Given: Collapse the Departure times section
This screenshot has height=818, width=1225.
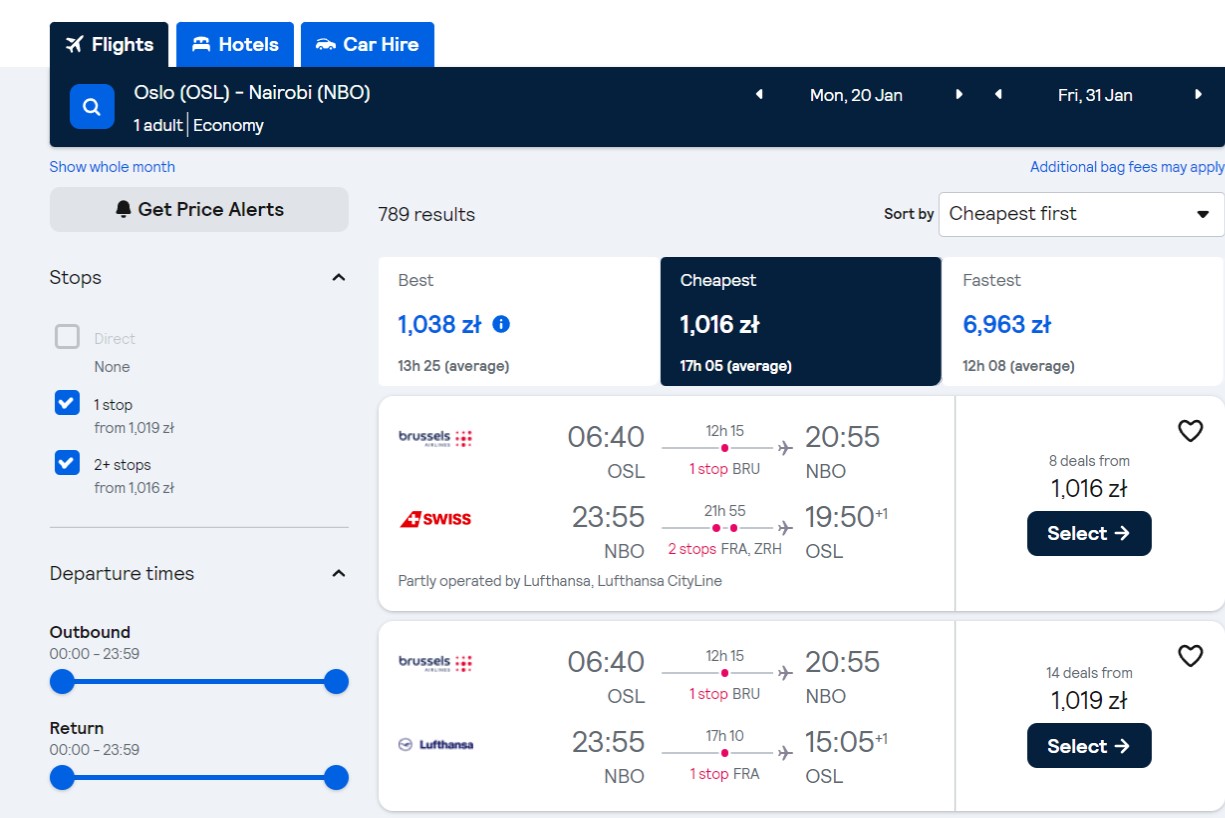Looking at the screenshot, I should 338,574.
